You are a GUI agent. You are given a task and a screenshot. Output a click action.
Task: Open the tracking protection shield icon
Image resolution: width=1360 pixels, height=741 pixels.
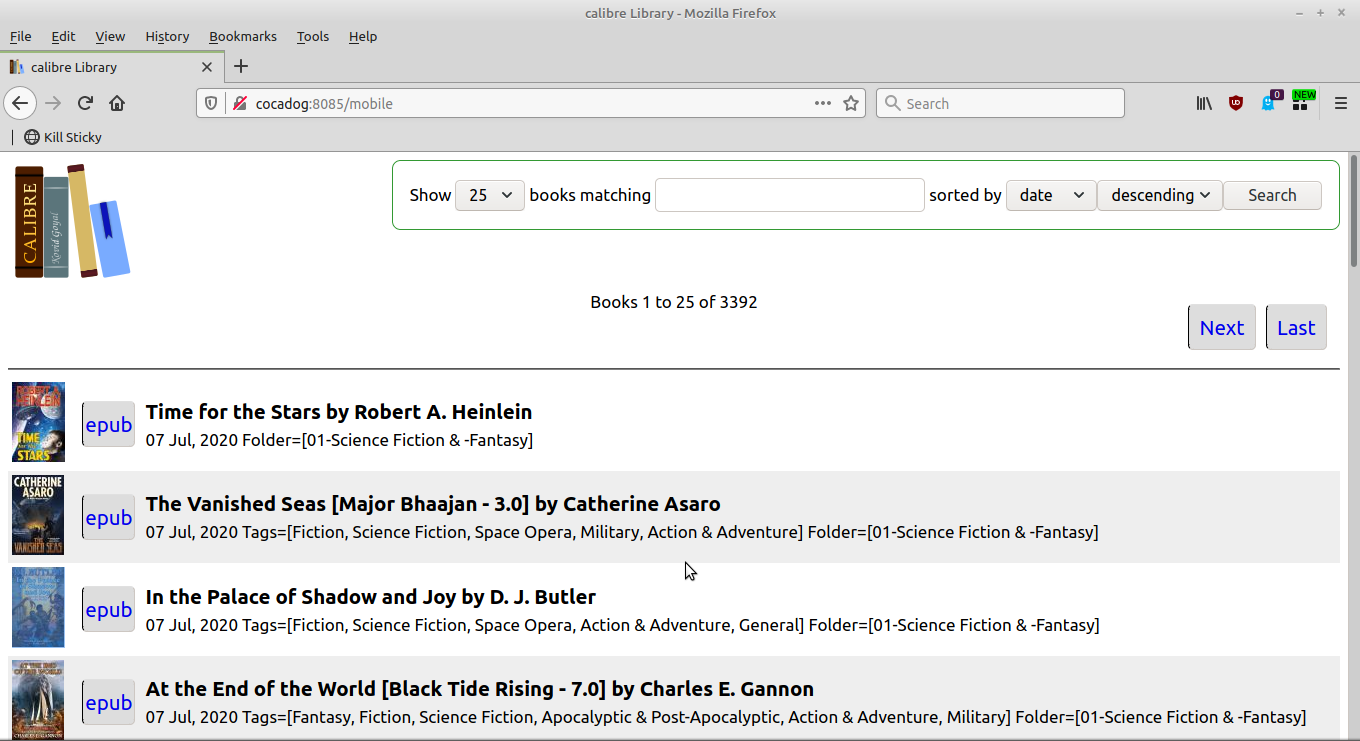[211, 103]
